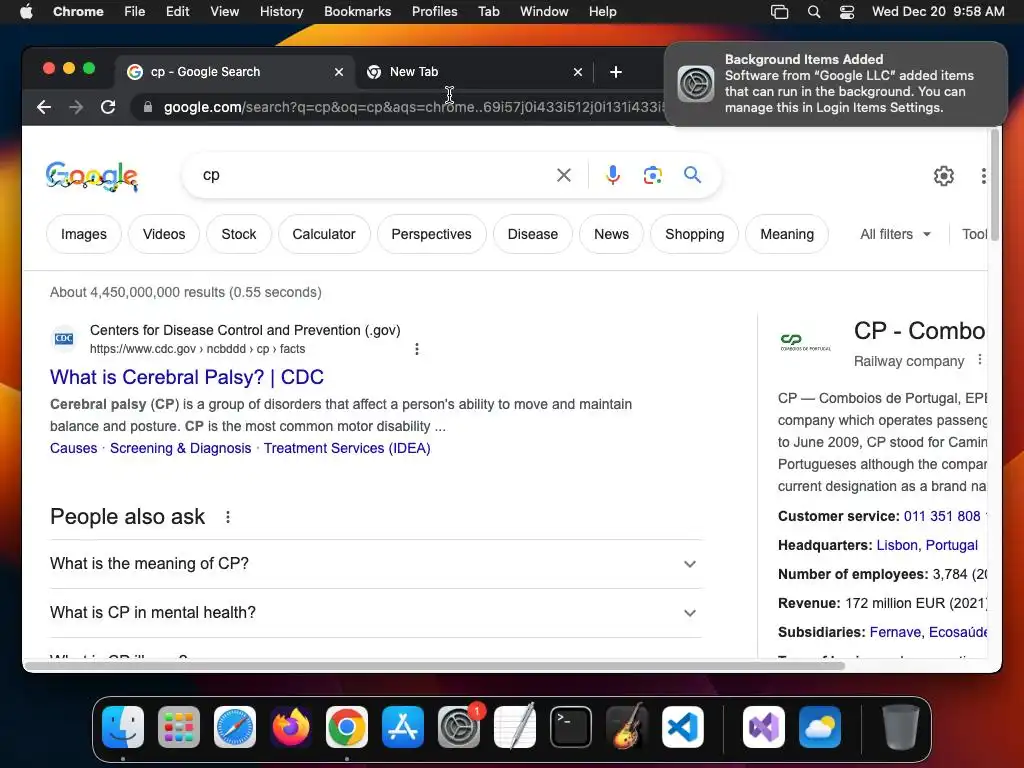Start voice search with the microphone icon
The width and height of the screenshot is (1024, 768).
[613, 175]
